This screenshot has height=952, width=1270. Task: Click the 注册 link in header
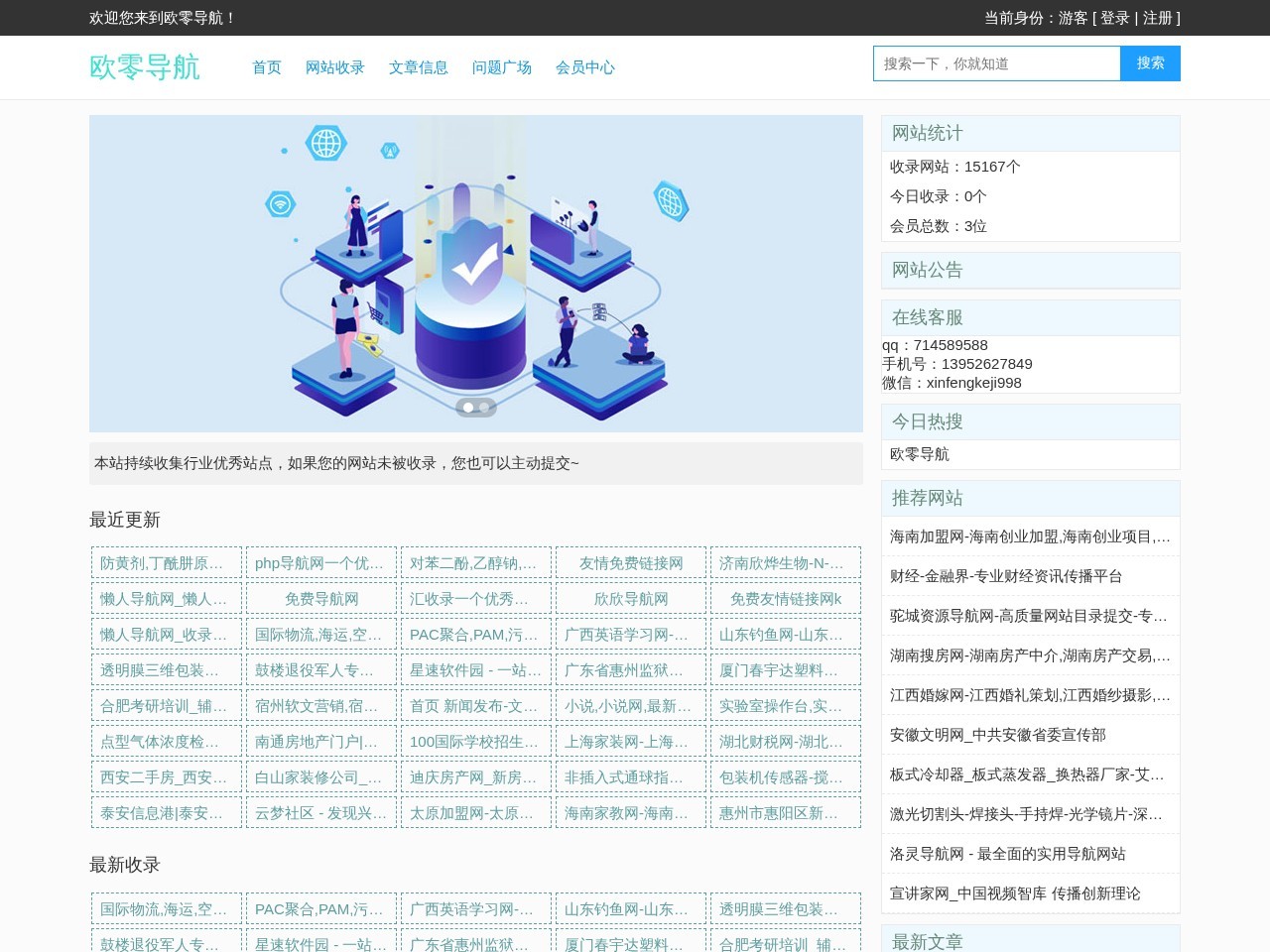1157,18
